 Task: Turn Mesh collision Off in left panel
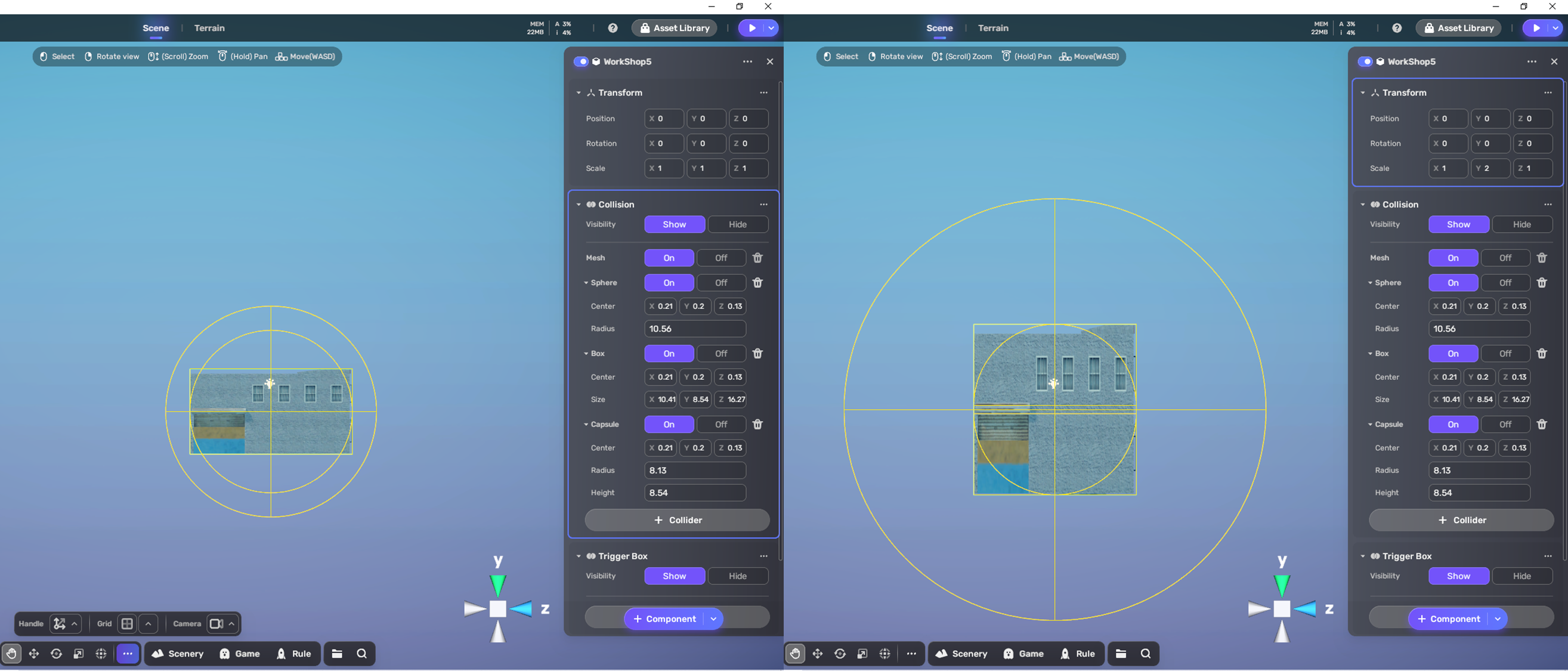[x=720, y=258]
